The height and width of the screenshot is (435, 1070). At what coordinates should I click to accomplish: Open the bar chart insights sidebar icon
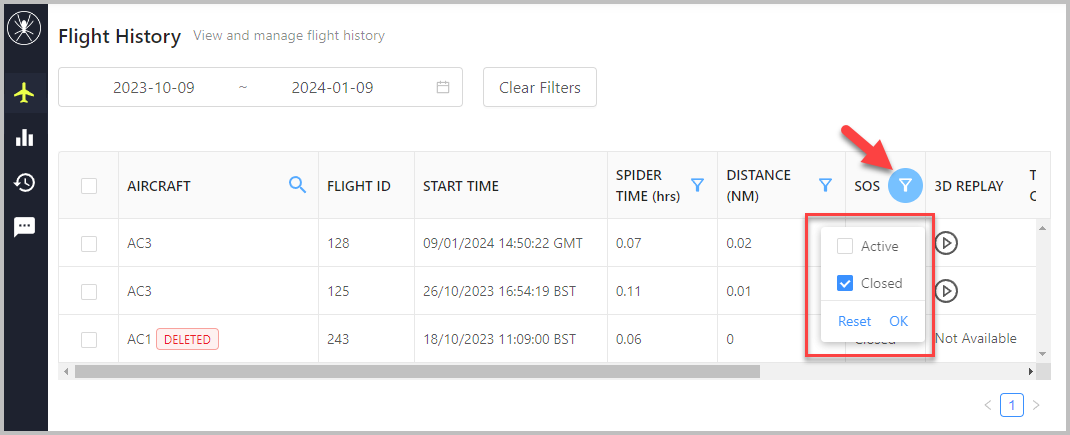coord(24,137)
